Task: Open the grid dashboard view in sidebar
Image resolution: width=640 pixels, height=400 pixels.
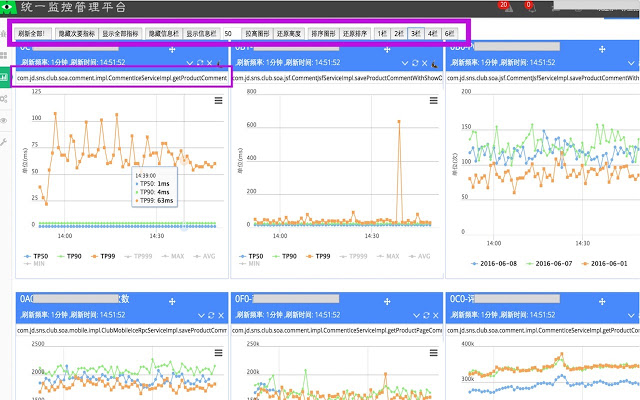Action: tap(4, 55)
